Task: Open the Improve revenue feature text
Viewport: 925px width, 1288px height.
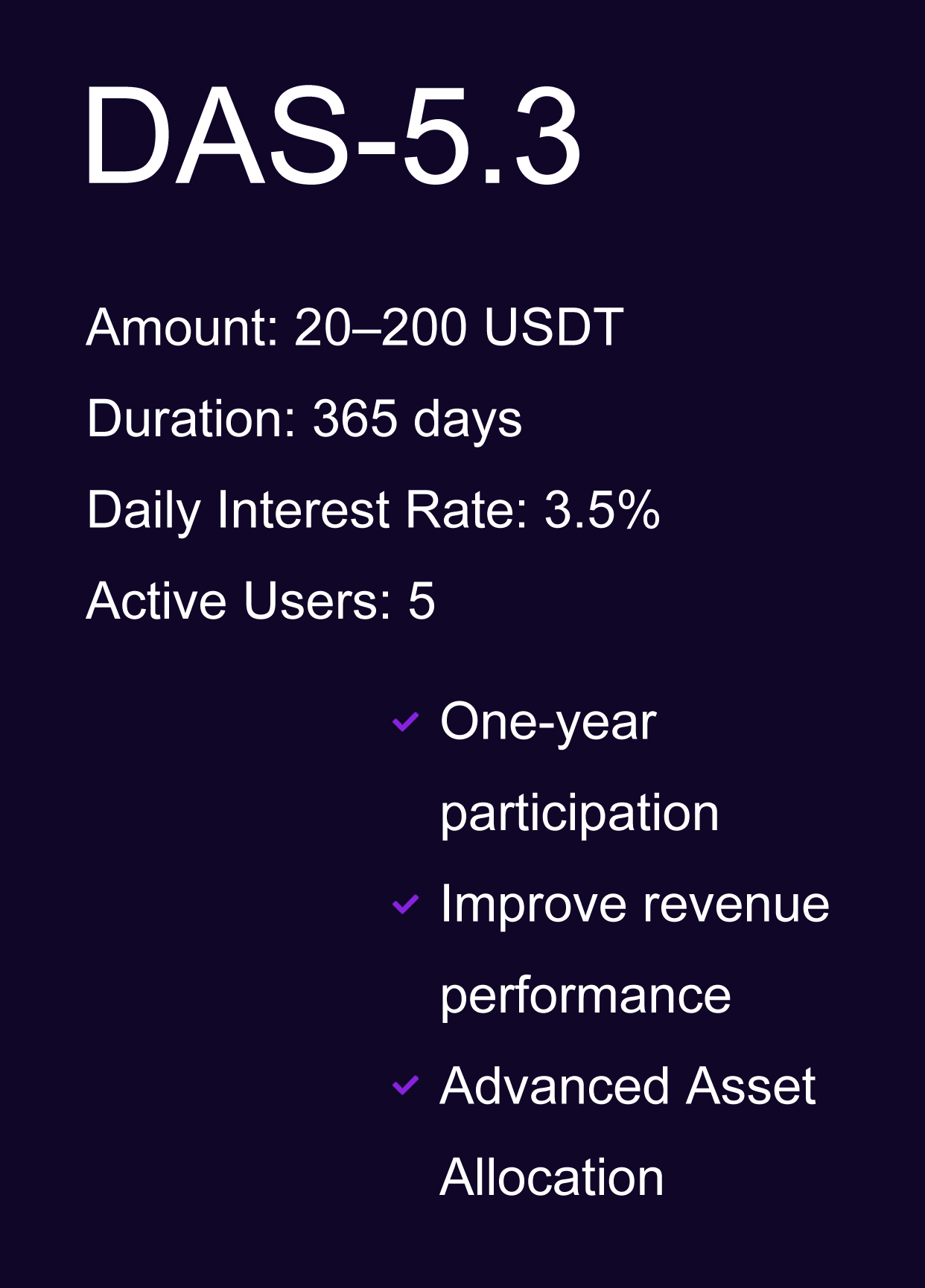Action: pos(635,904)
